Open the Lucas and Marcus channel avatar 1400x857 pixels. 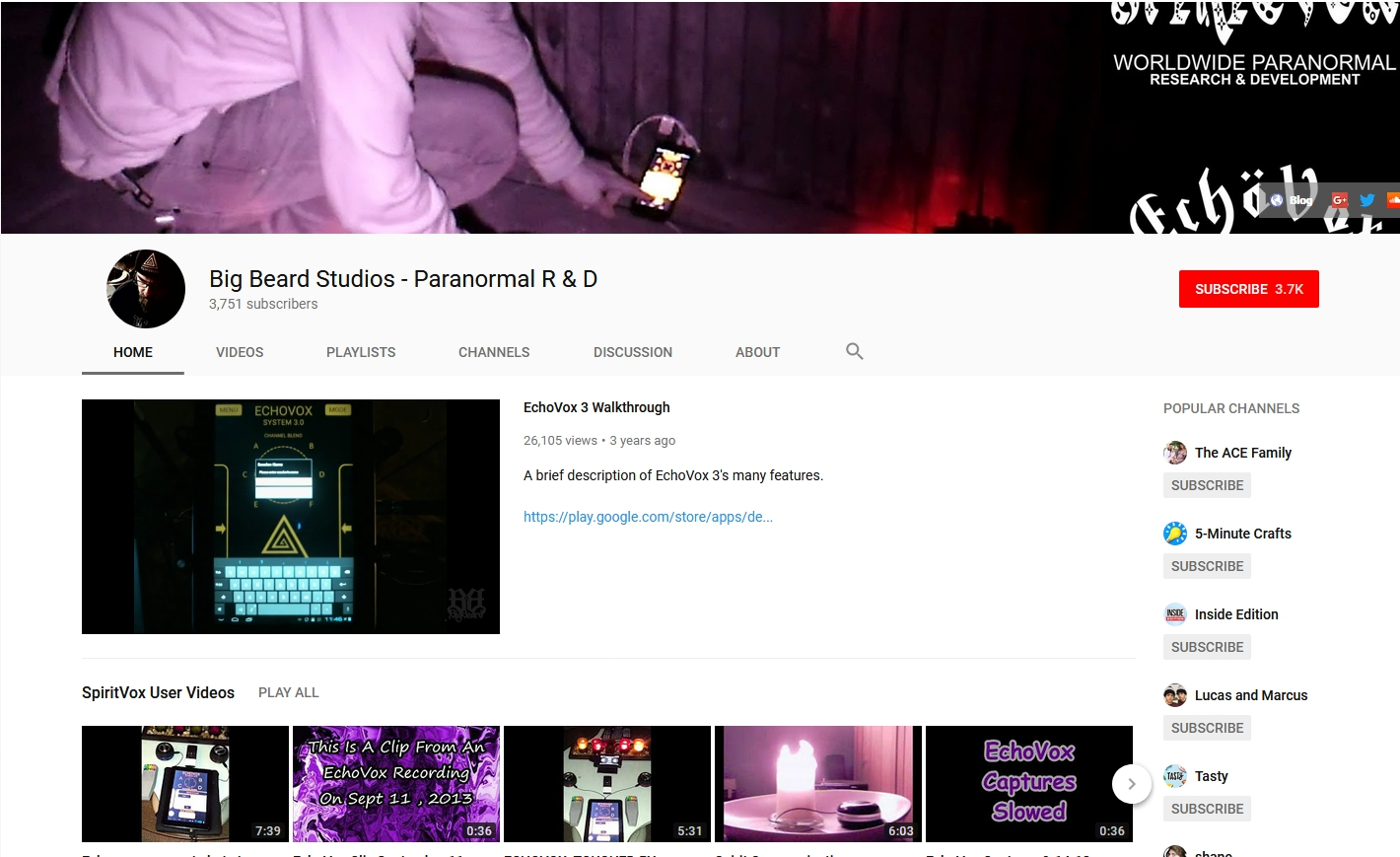pyautogui.click(x=1175, y=695)
